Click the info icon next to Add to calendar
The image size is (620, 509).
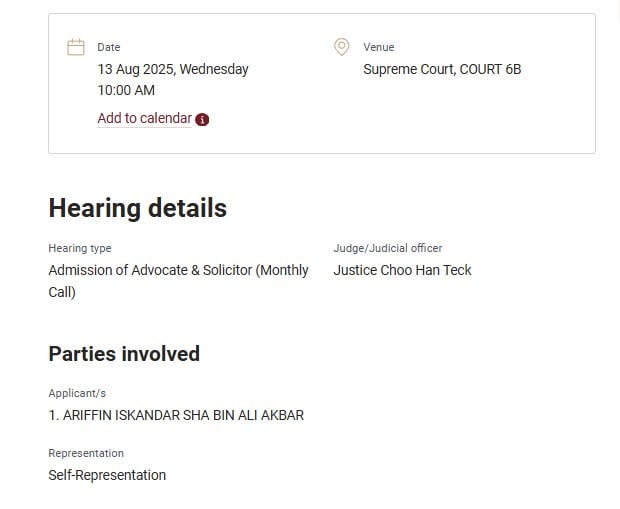coord(202,119)
